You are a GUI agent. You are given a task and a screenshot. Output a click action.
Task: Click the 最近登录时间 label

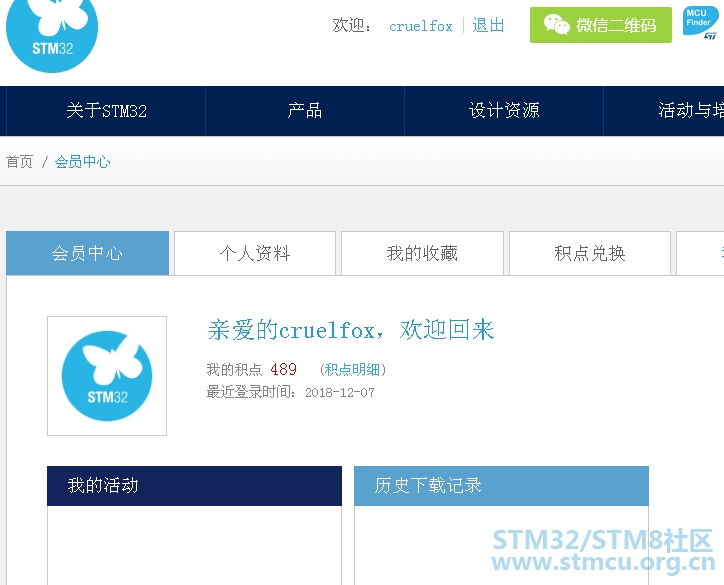(x=251, y=392)
